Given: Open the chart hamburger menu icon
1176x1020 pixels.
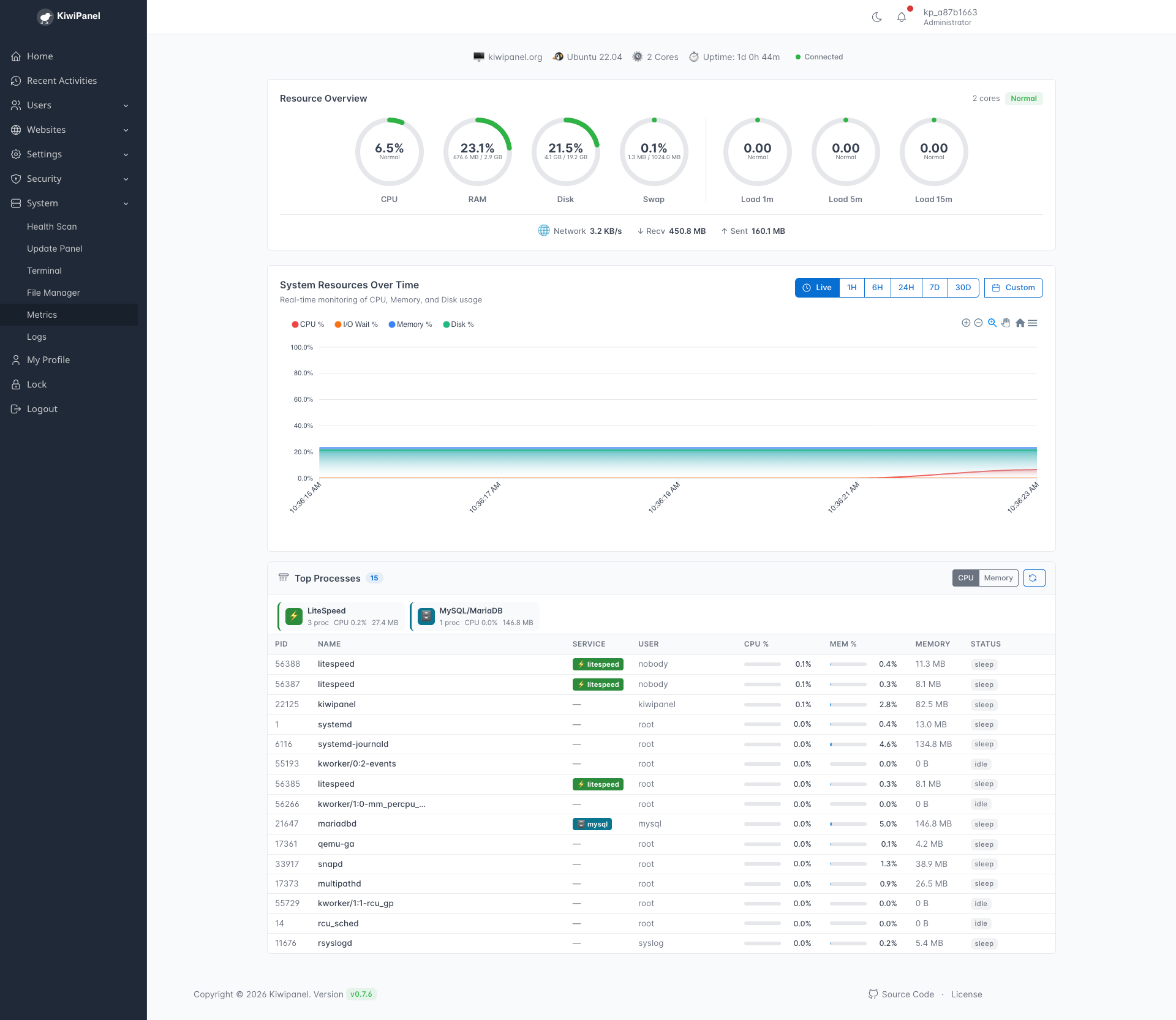Looking at the screenshot, I should coord(1033,323).
